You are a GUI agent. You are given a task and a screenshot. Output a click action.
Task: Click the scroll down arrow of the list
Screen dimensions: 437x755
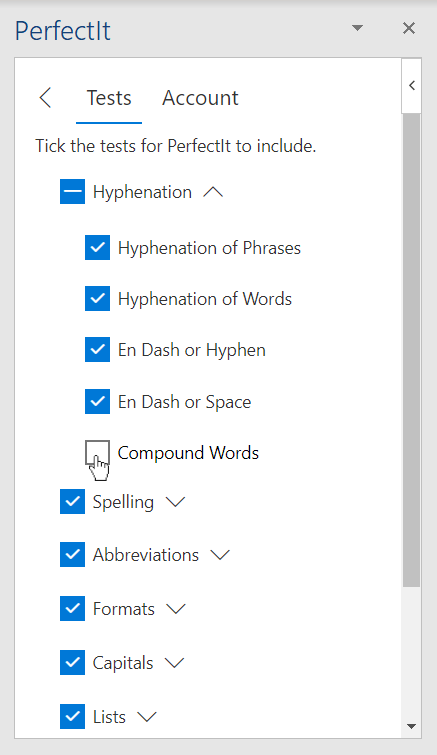[411, 726]
